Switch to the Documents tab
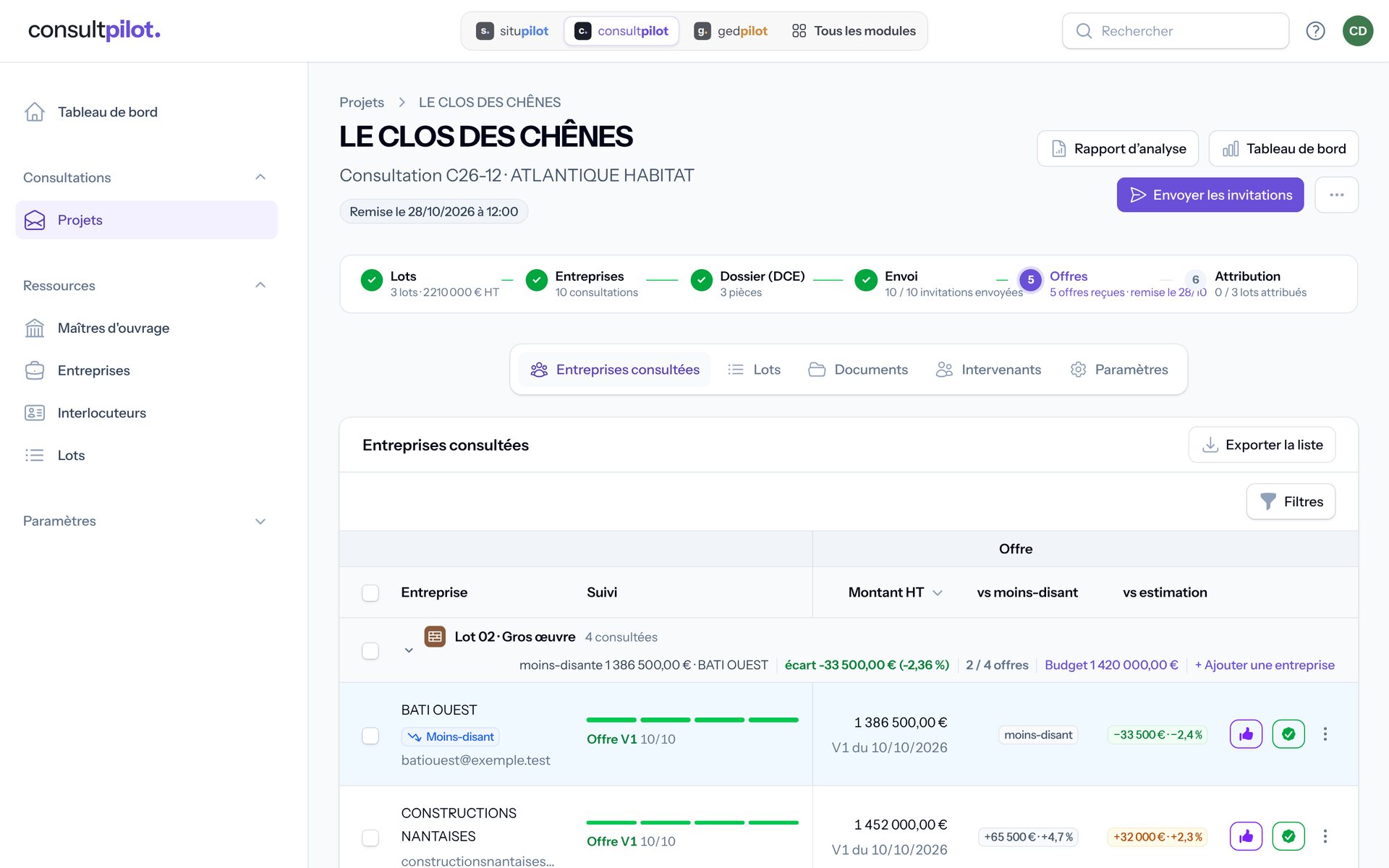This screenshot has width=1389, height=868. (x=858, y=370)
